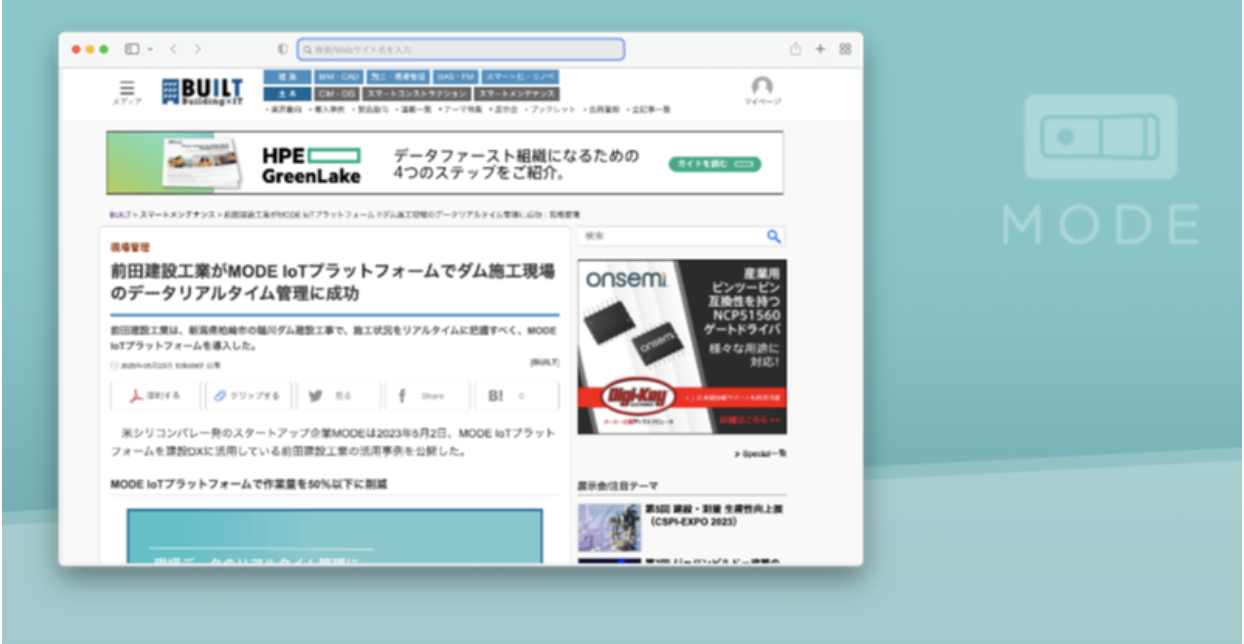
Task: Open a new tab with plus icon
Action: 820,49
